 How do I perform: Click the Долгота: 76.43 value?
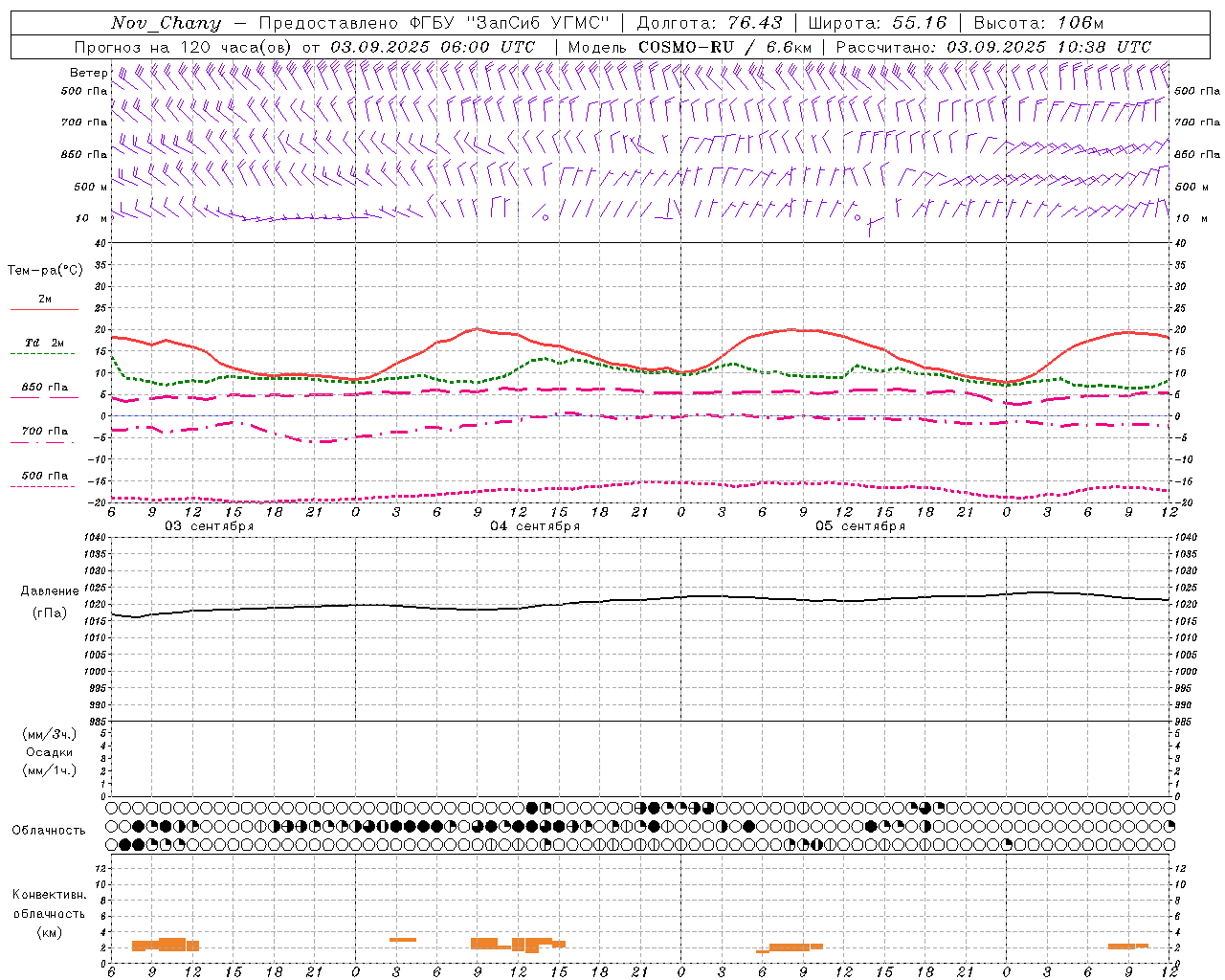coord(709,23)
